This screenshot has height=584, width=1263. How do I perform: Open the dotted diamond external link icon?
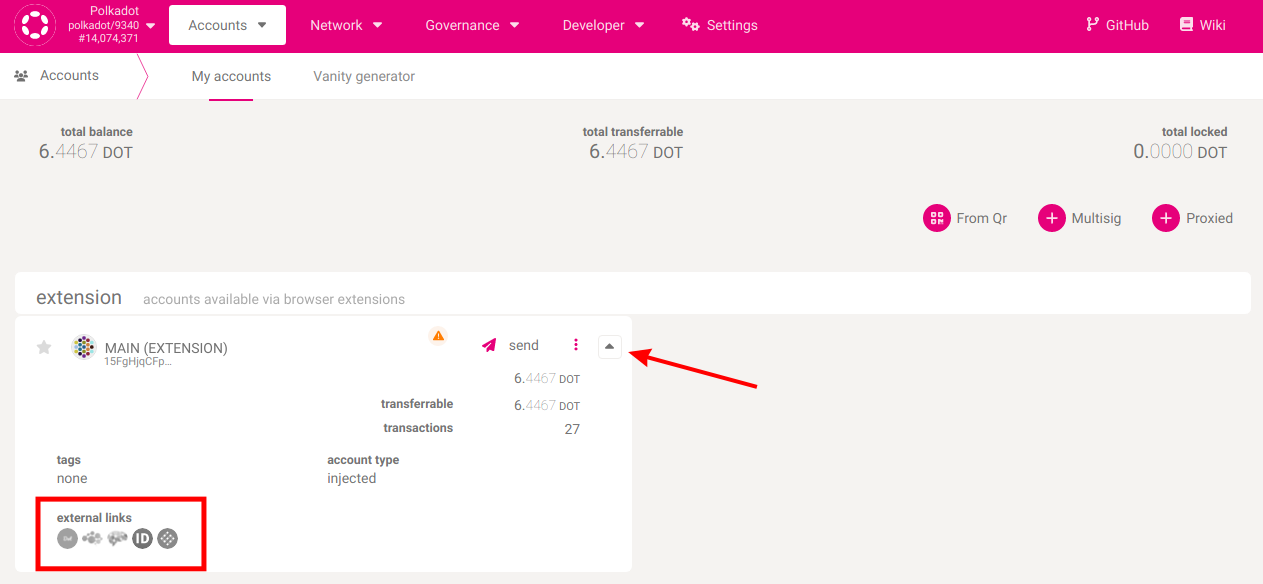[x=167, y=538]
